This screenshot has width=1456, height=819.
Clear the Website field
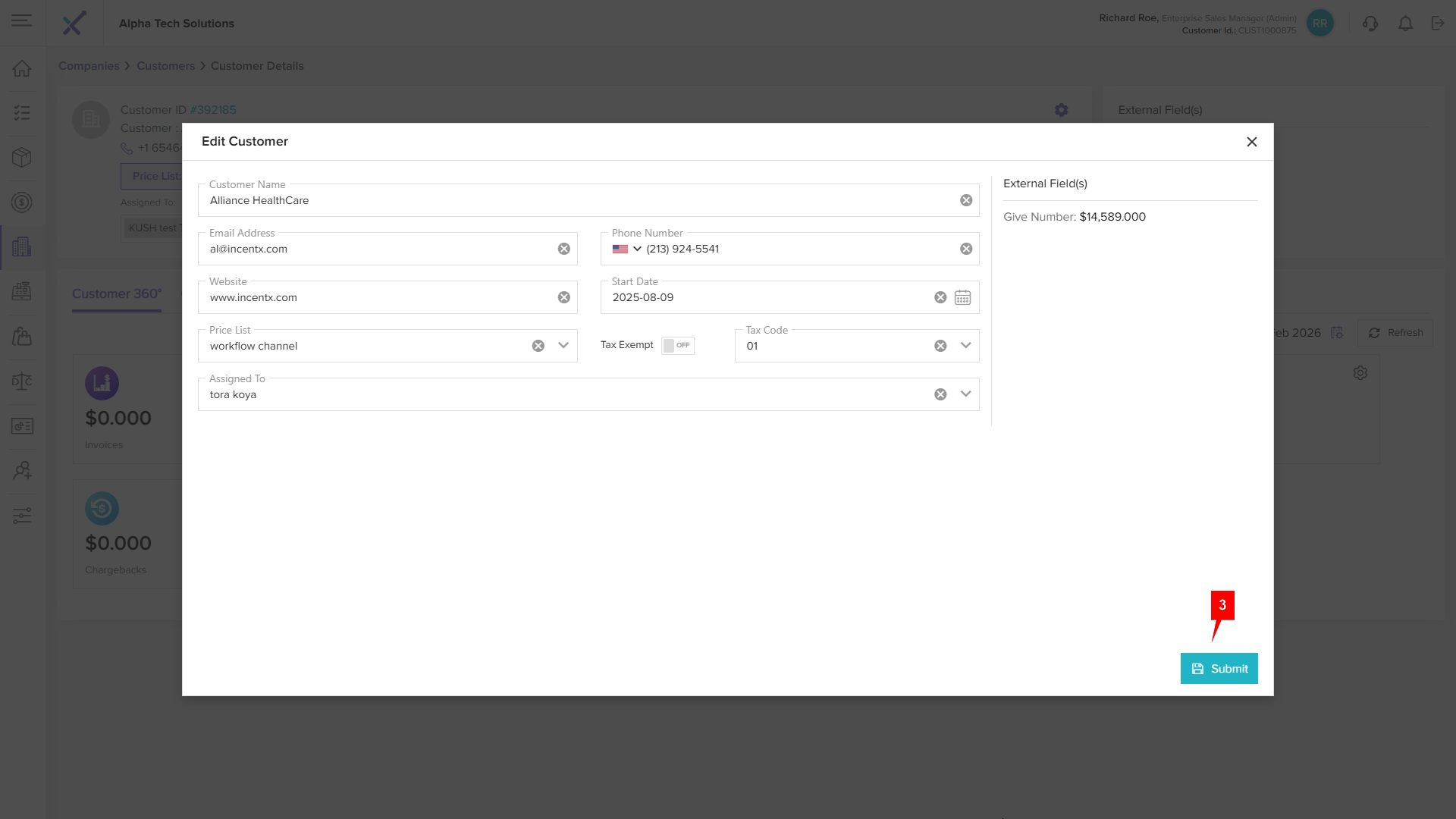click(x=563, y=297)
